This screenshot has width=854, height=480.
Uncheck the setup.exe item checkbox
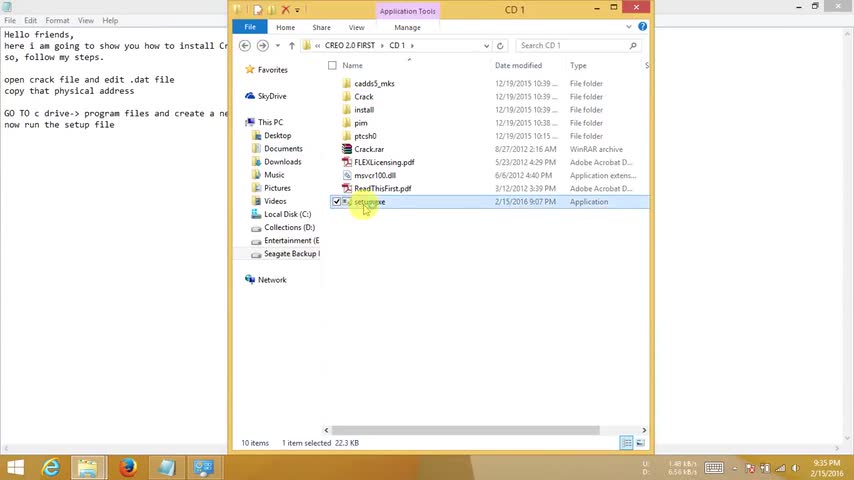[x=337, y=202]
